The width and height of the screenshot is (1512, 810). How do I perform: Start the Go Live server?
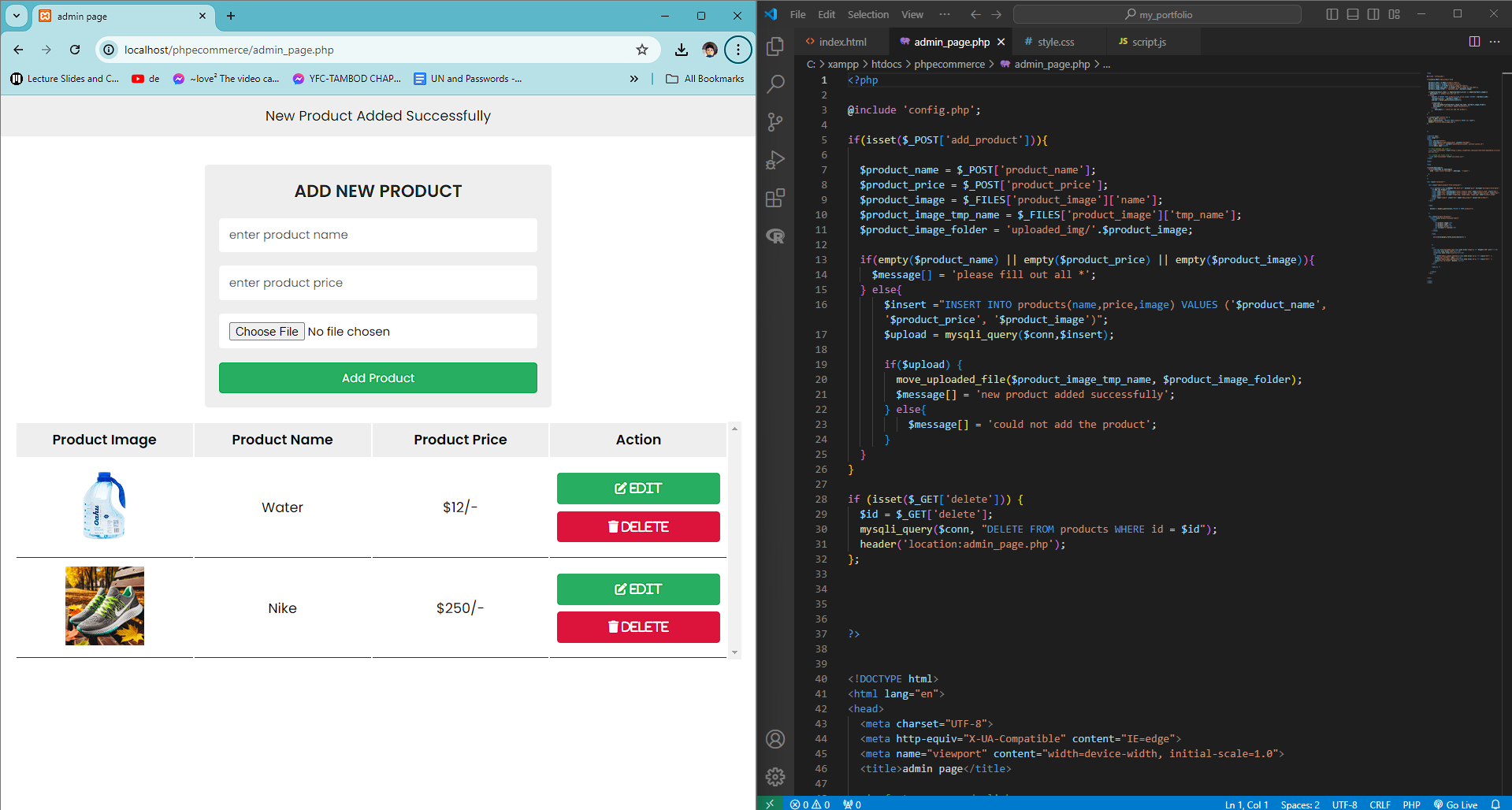tap(1455, 804)
